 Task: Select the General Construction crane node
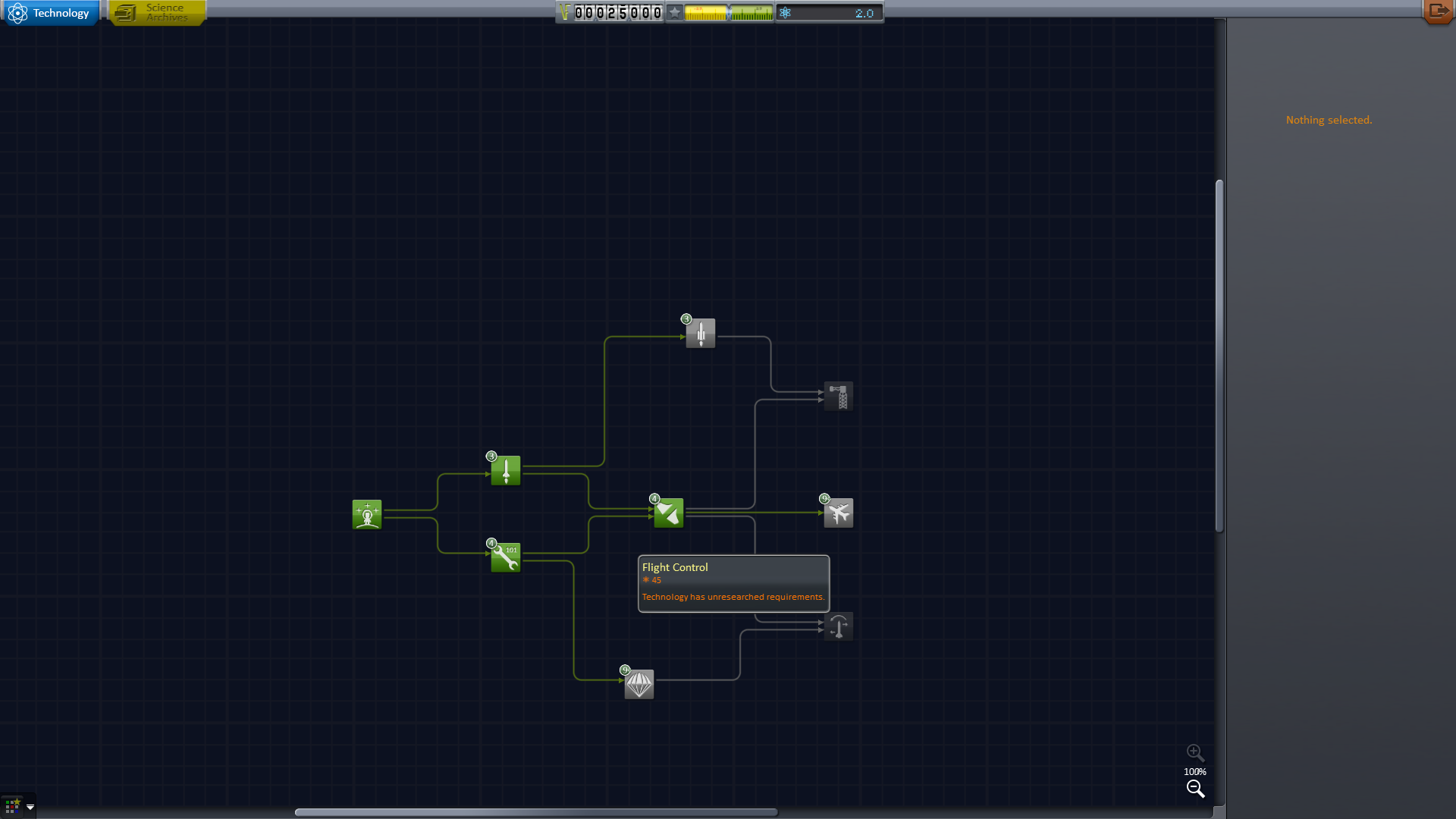(839, 397)
